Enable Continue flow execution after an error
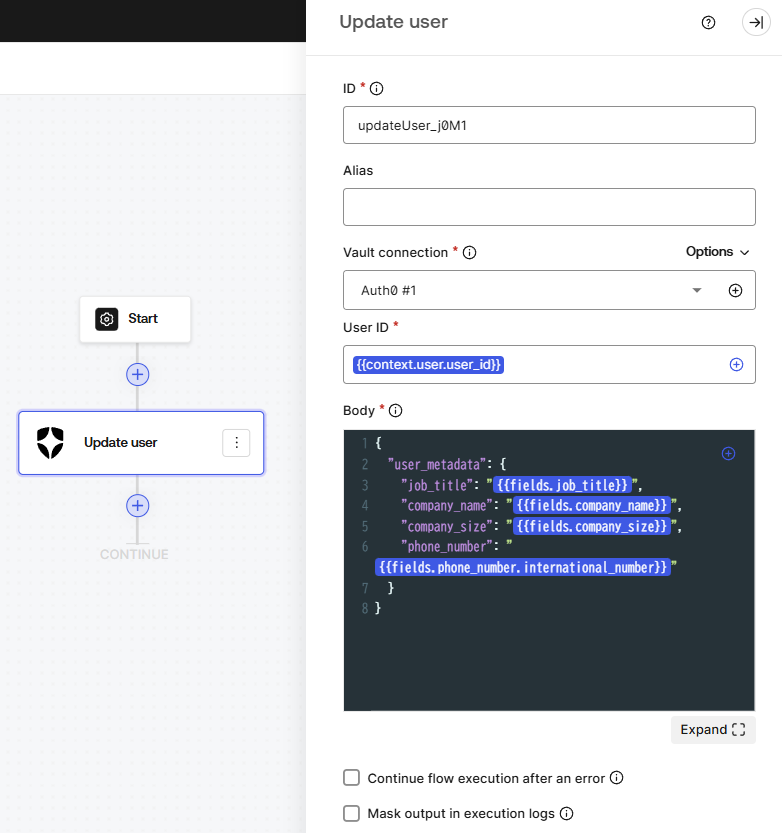The width and height of the screenshot is (782, 833). point(352,778)
